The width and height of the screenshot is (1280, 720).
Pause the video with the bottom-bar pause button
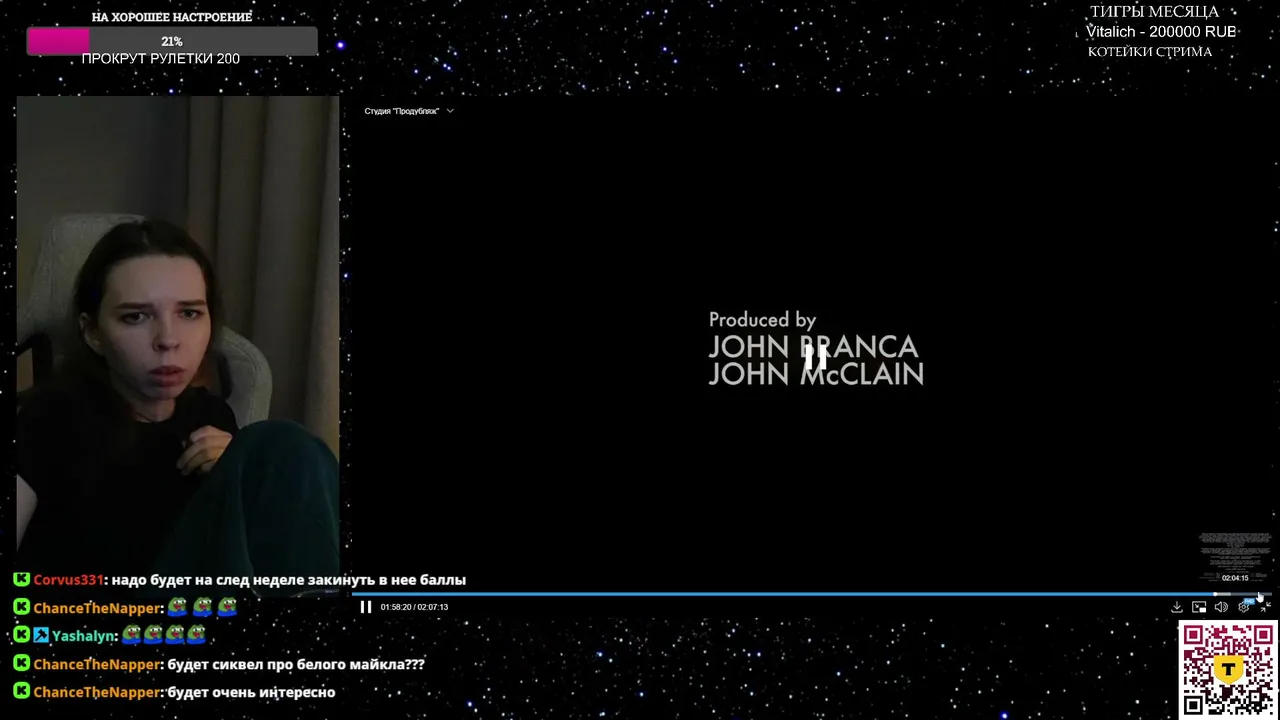[366, 607]
